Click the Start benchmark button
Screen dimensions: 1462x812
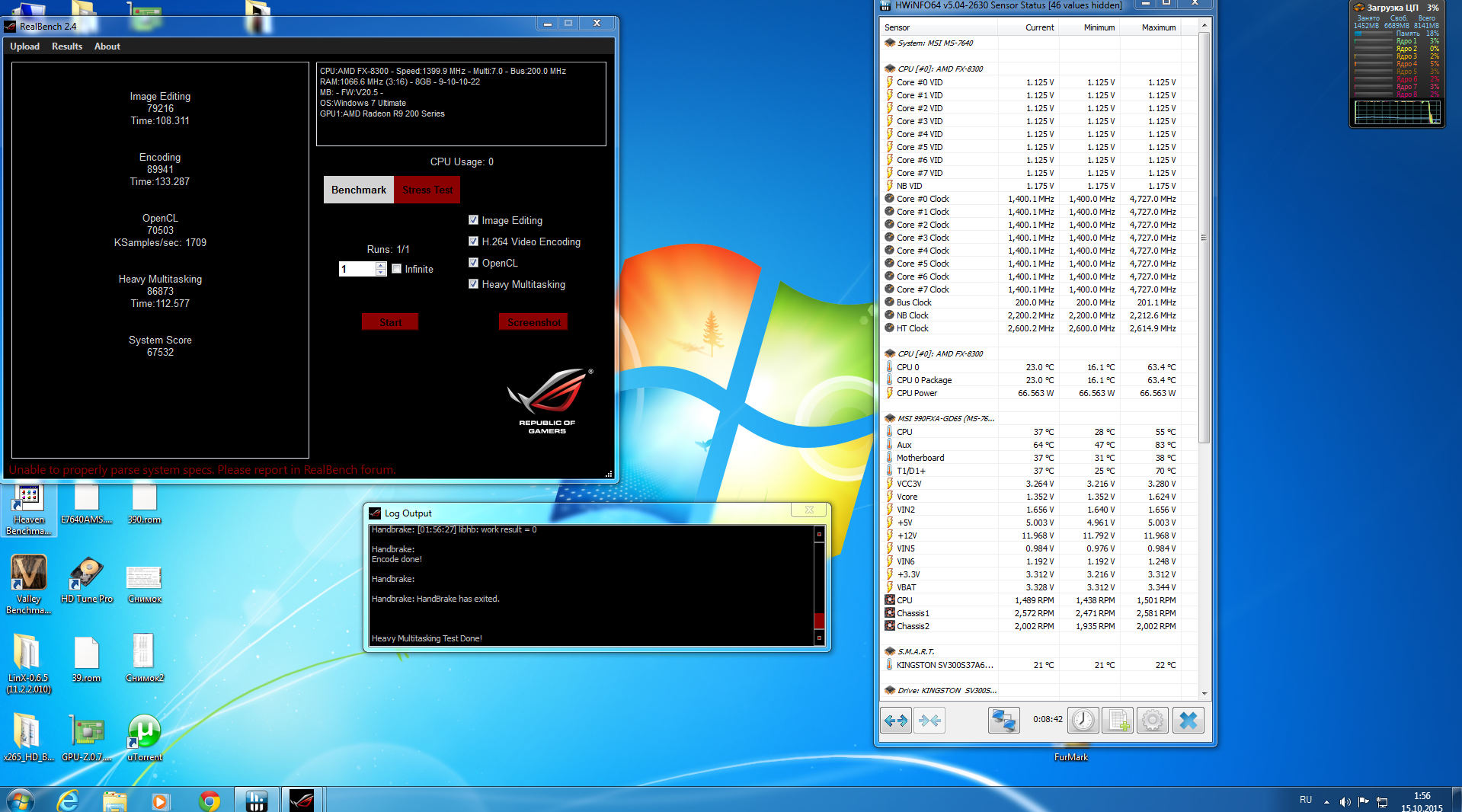(x=390, y=322)
